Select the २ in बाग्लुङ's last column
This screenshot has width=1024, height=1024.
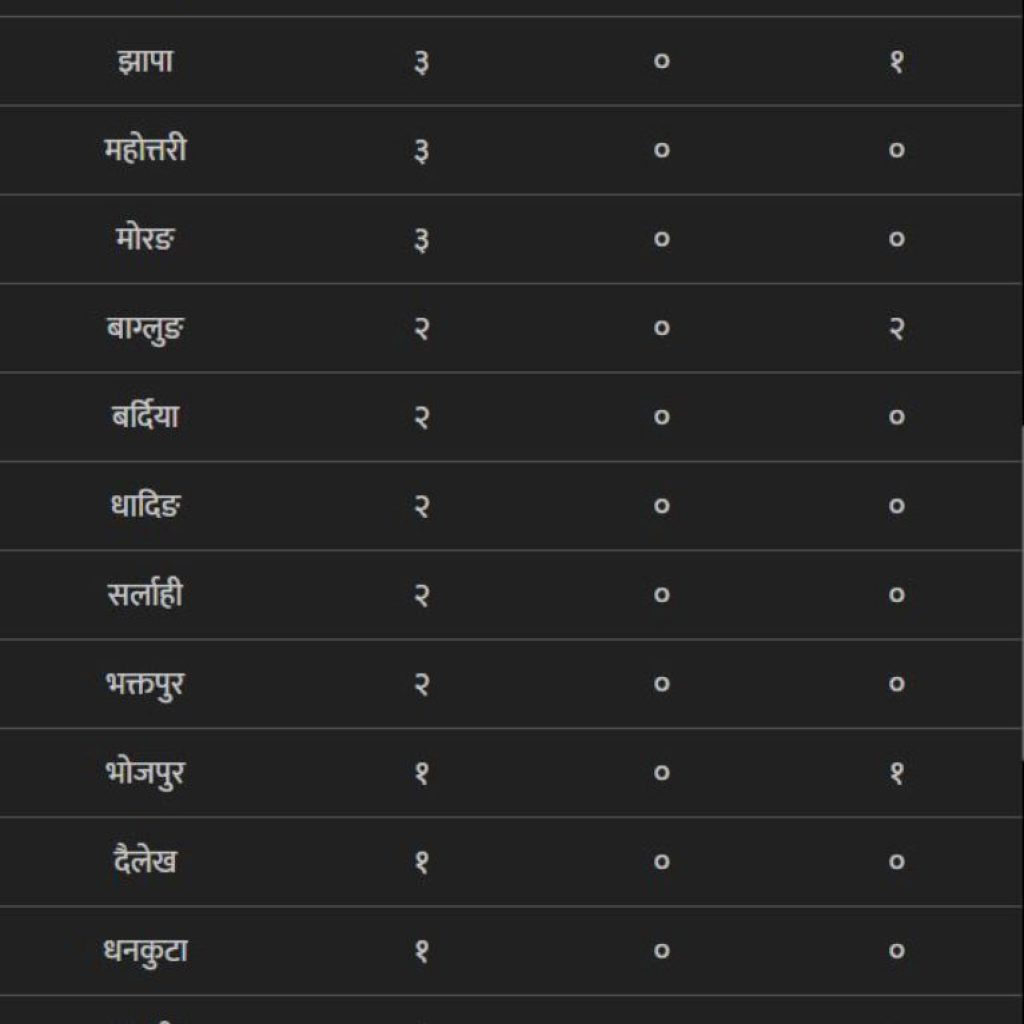tap(897, 328)
